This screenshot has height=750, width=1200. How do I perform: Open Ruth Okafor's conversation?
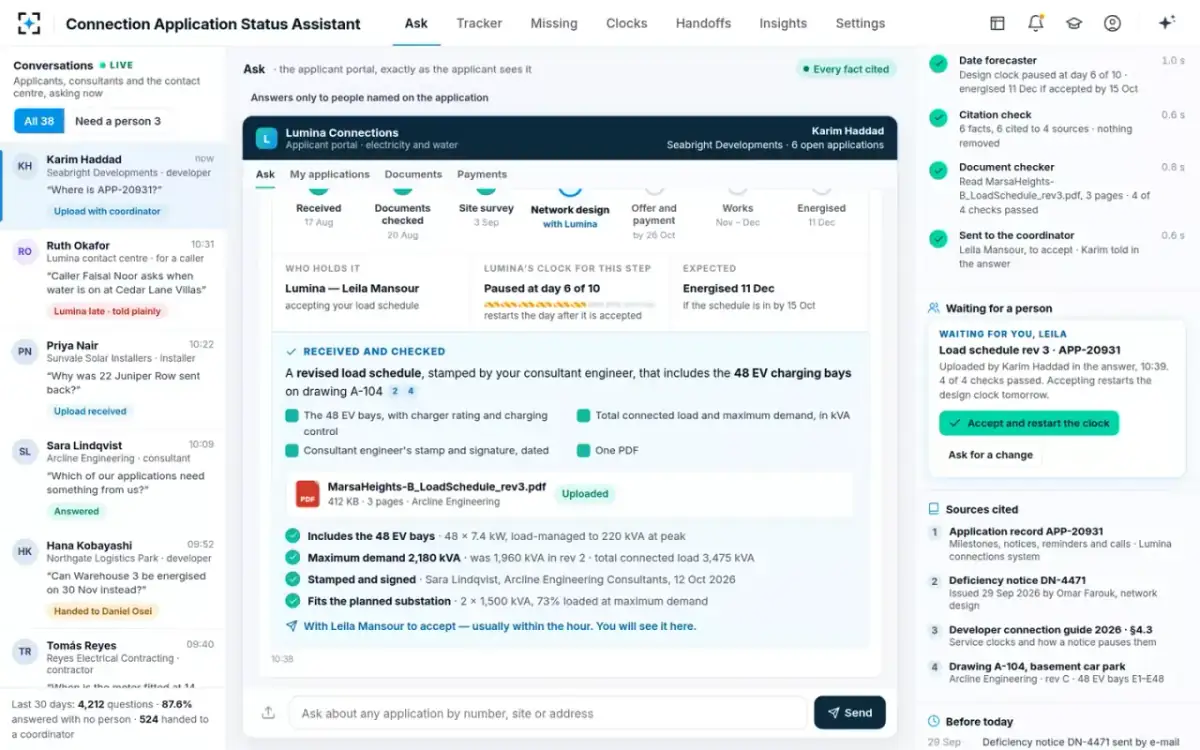(113, 279)
